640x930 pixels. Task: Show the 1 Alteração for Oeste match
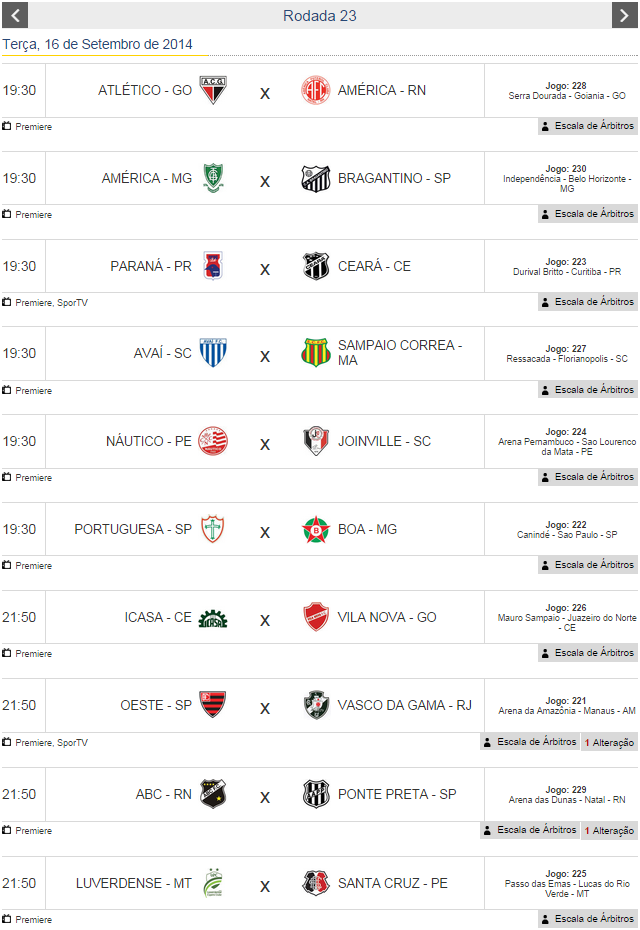[609, 742]
